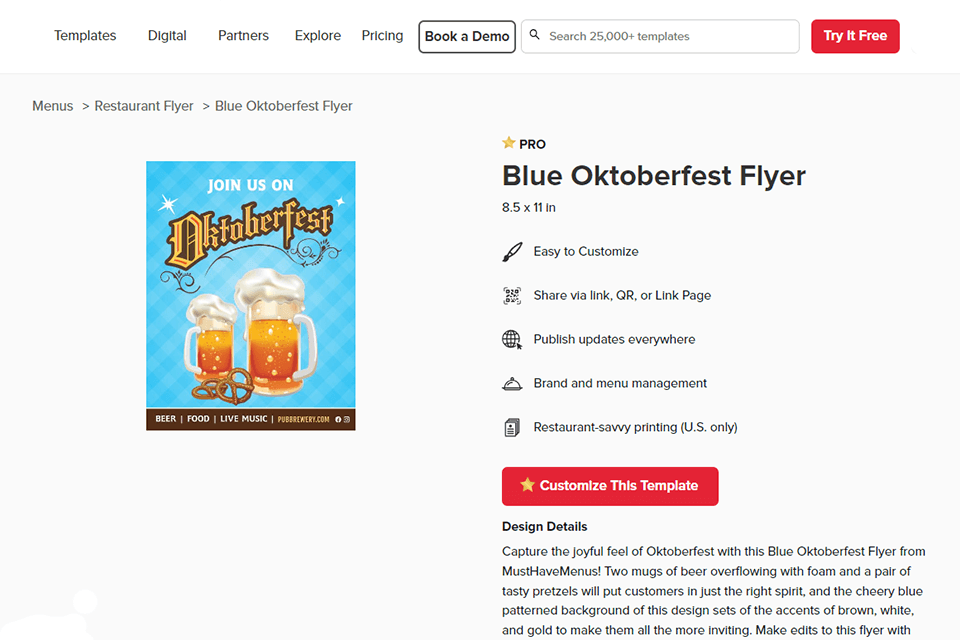Open the Partners menu

coord(243,36)
